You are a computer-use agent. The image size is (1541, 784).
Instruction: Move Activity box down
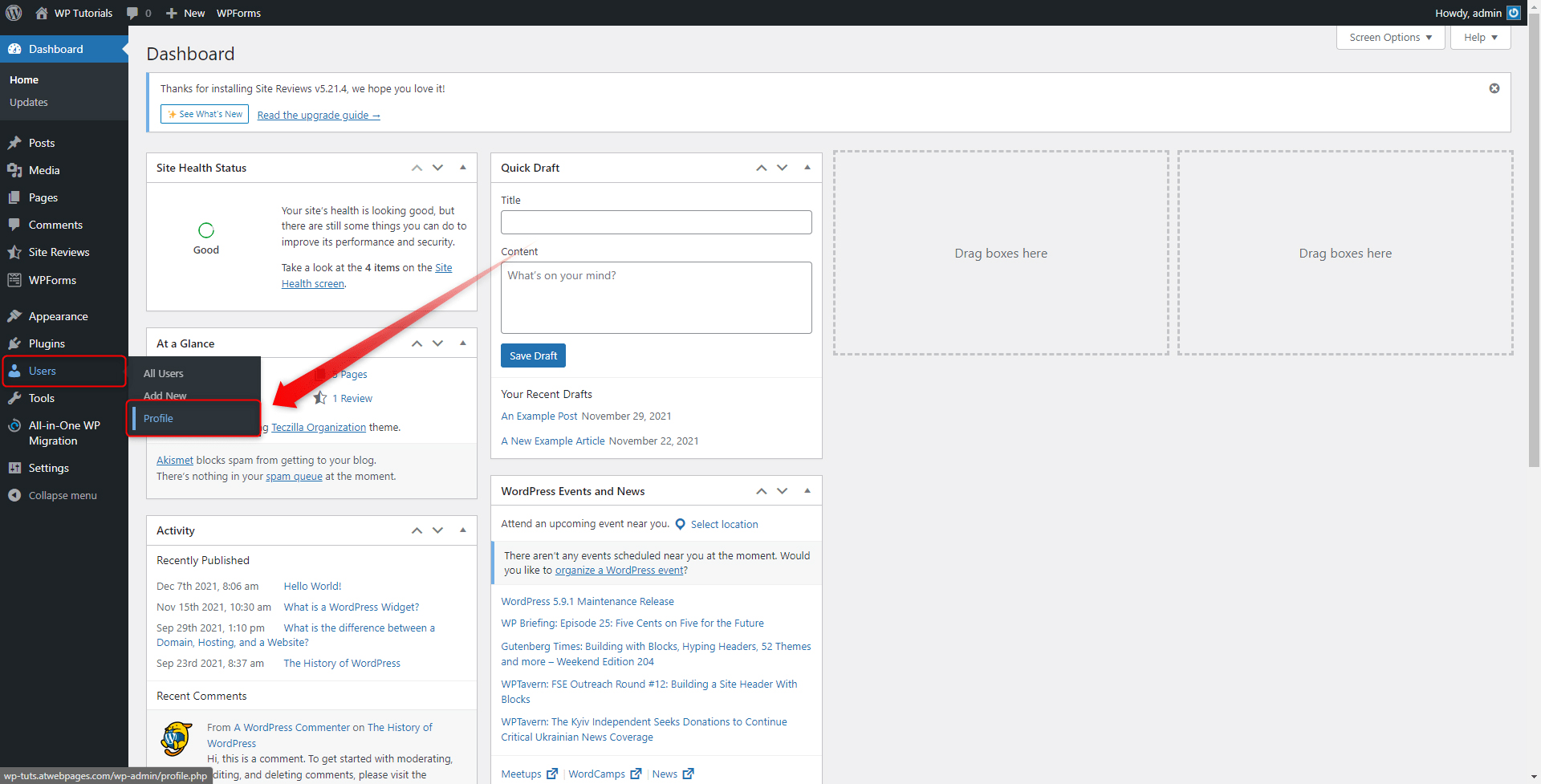pos(437,530)
